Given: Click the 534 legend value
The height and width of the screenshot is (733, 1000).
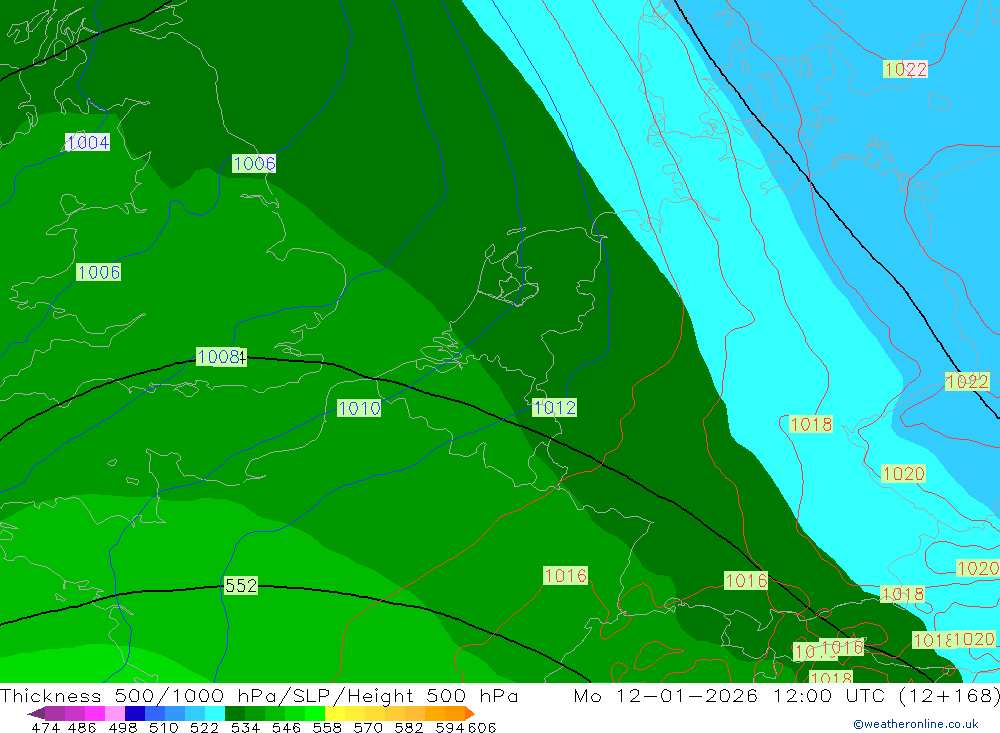Looking at the screenshot, I should point(246,728).
